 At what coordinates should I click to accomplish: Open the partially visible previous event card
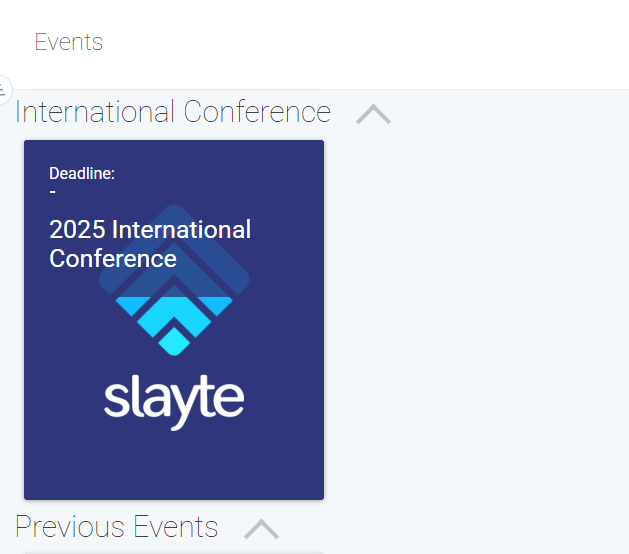pyautogui.click(x=174, y=553)
